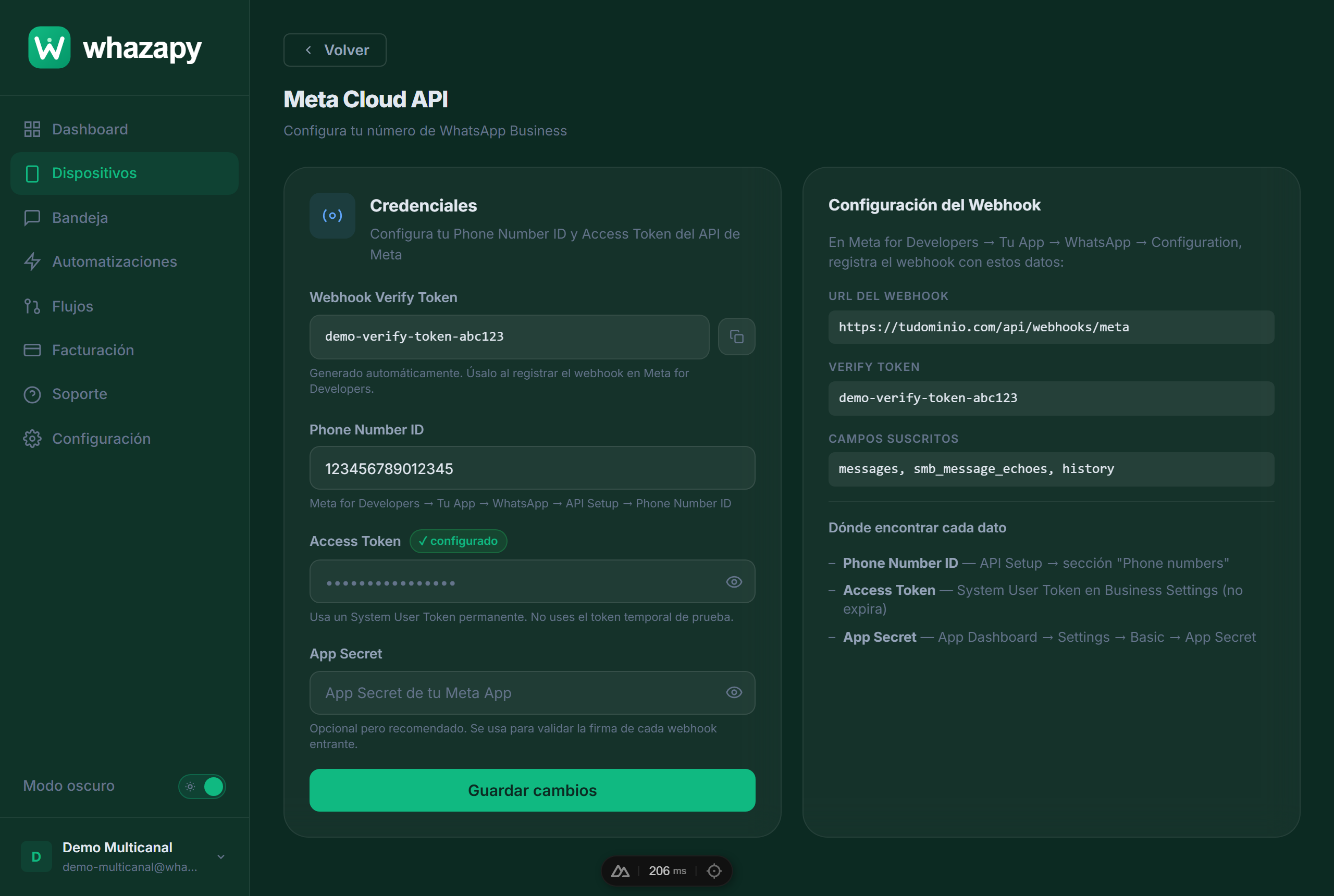Go to Automatizaciones
This screenshot has height=896, width=1334.
[124, 262]
